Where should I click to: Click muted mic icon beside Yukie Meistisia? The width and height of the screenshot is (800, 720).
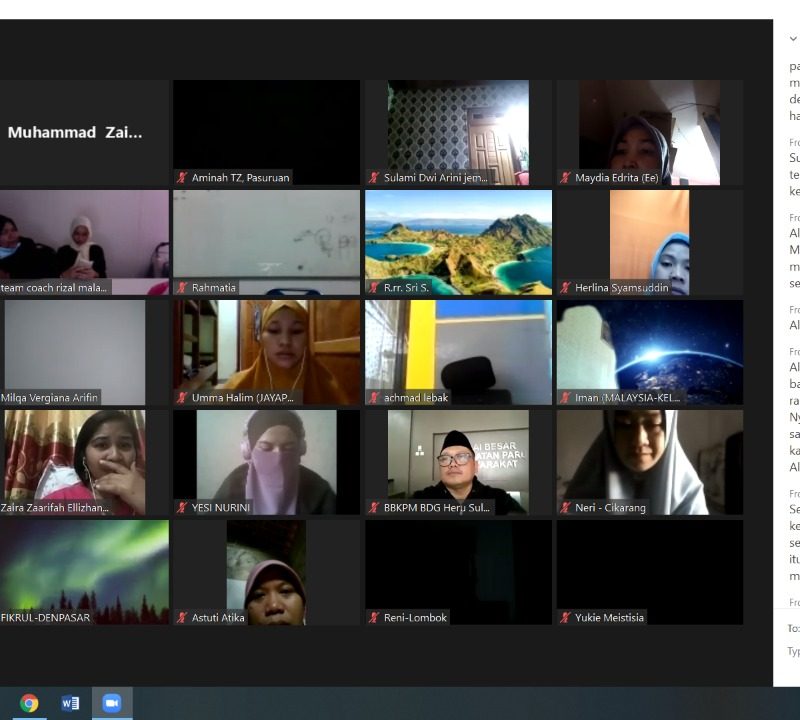click(x=566, y=618)
